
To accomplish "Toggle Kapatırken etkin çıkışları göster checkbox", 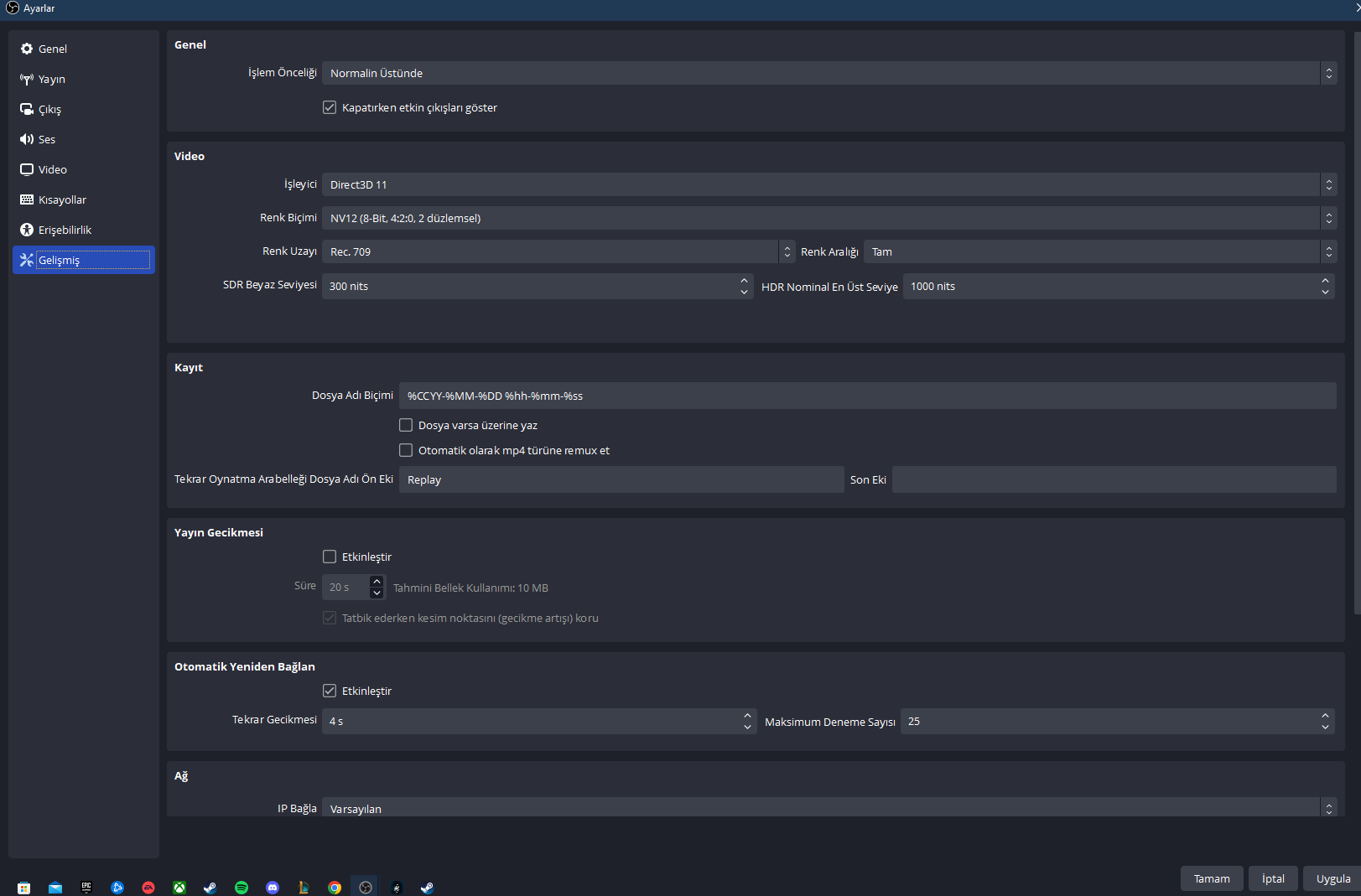I will click(330, 107).
